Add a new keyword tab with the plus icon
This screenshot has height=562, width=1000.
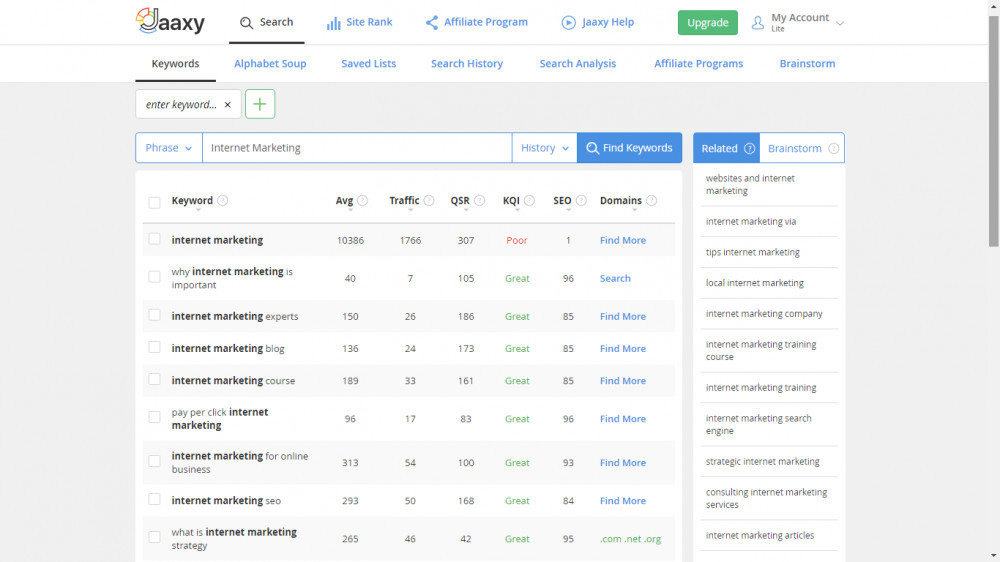point(260,104)
